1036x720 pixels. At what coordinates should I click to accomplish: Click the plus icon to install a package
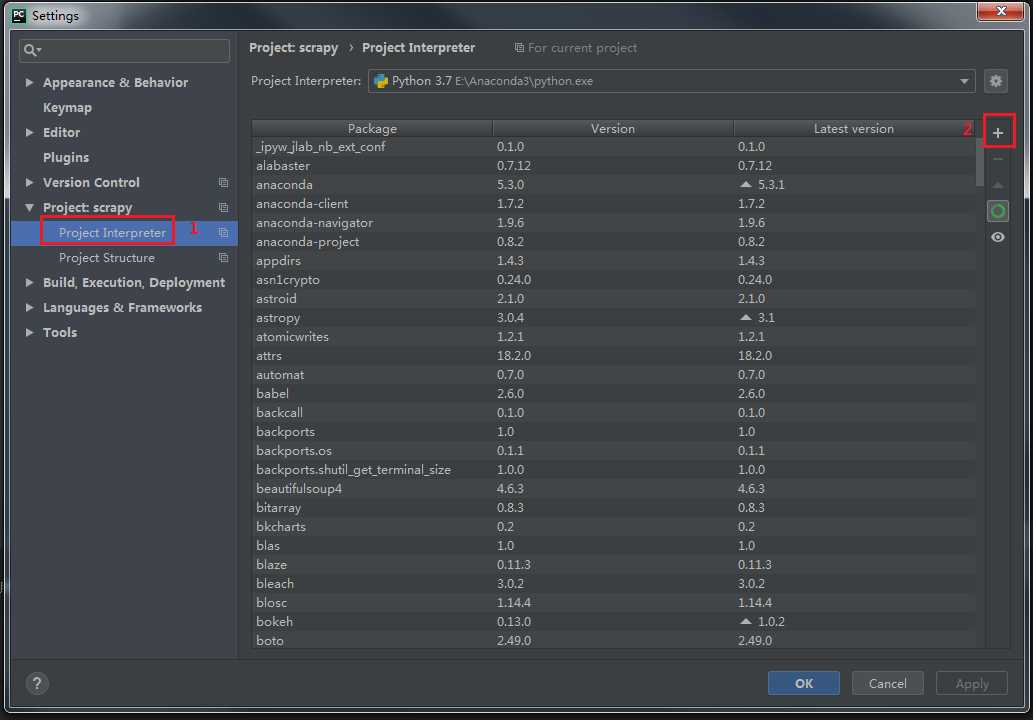998,133
